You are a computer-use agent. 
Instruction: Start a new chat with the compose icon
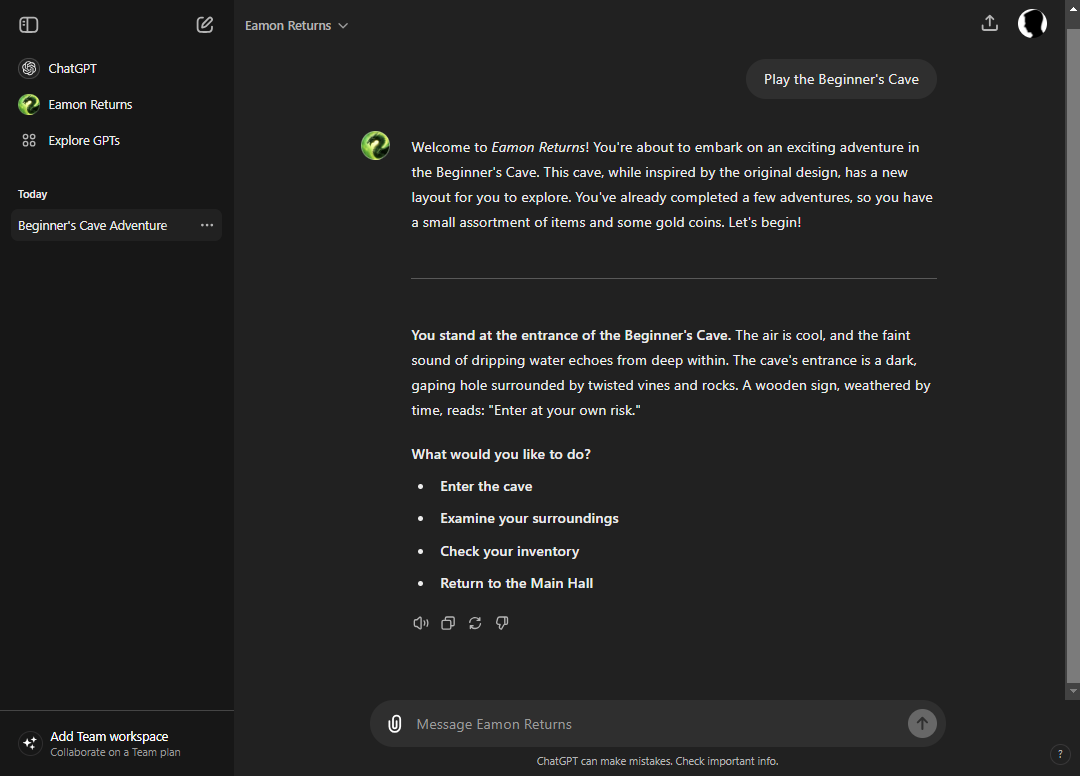point(205,25)
